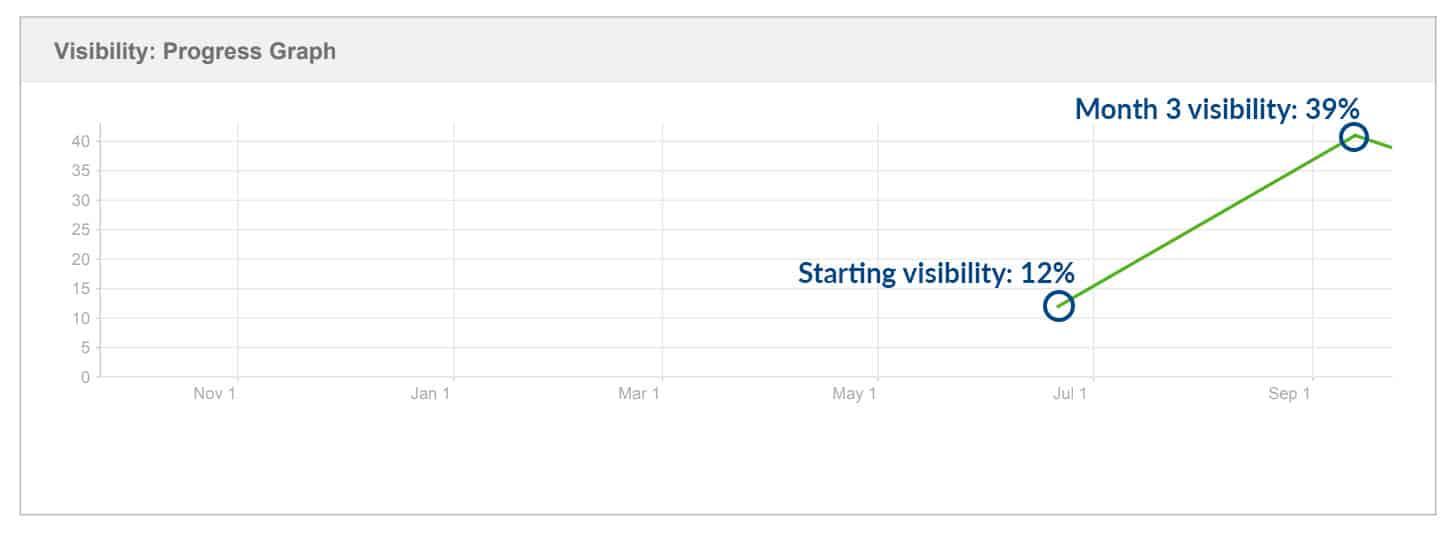The image size is (1452, 534).
Task: Click the 10 value on y-axis
Action: pyautogui.click(x=82, y=318)
